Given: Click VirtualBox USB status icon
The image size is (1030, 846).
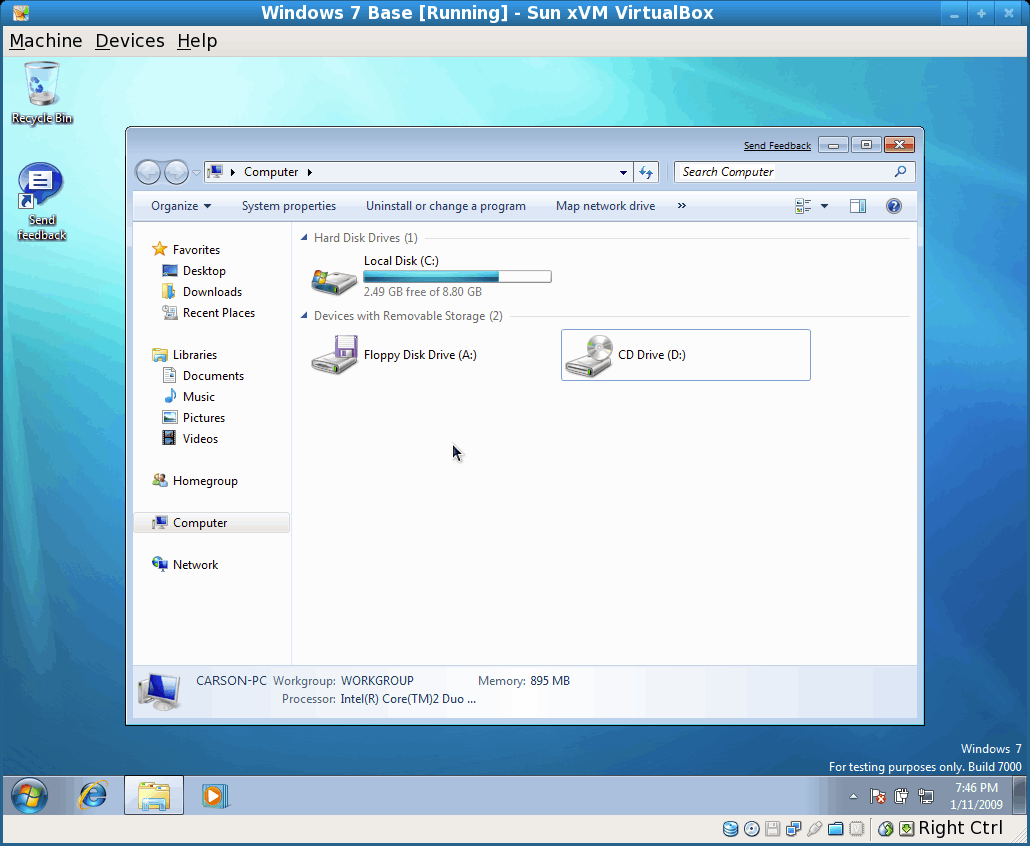Looking at the screenshot, I should click(x=815, y=829).
